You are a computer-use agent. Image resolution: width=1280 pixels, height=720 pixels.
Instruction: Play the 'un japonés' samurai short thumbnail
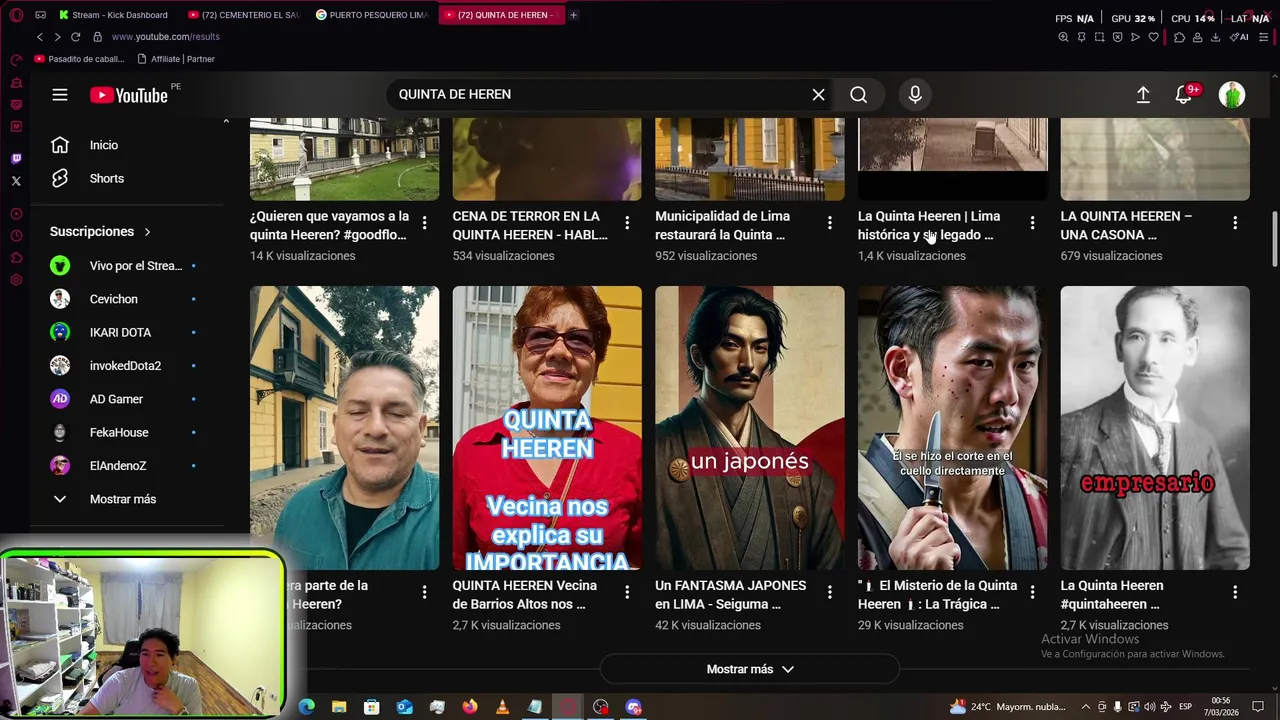tap(750, 428)
